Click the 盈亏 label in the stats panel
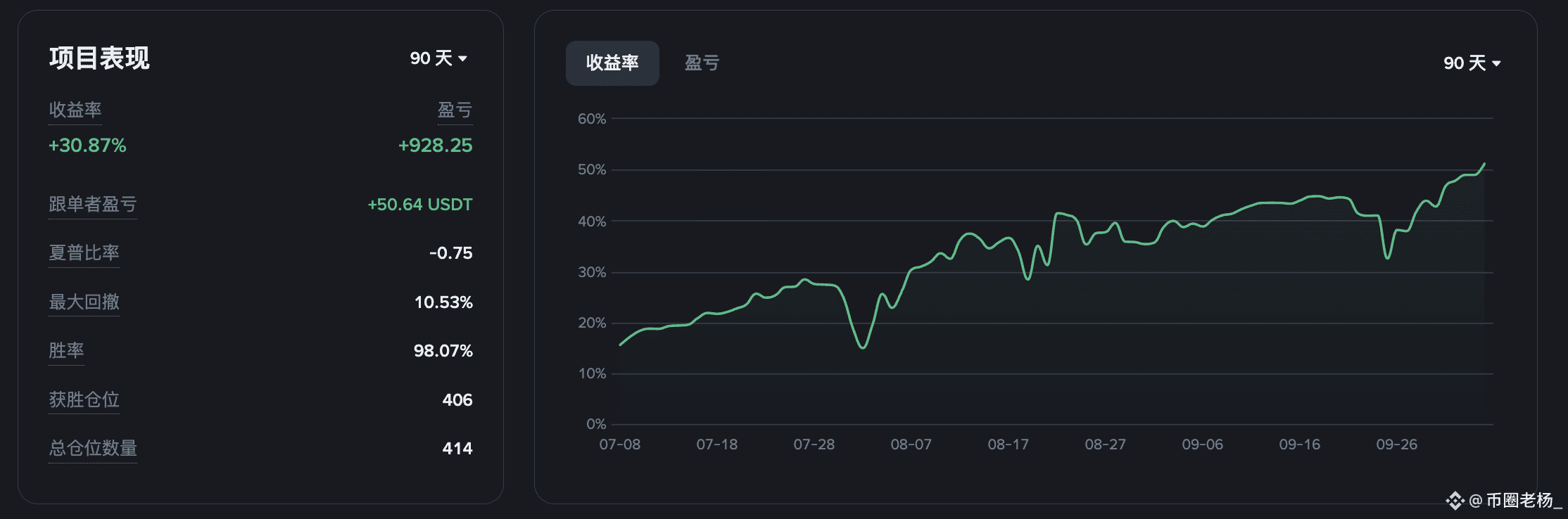Screen dimensions: 1568x519 455,110
